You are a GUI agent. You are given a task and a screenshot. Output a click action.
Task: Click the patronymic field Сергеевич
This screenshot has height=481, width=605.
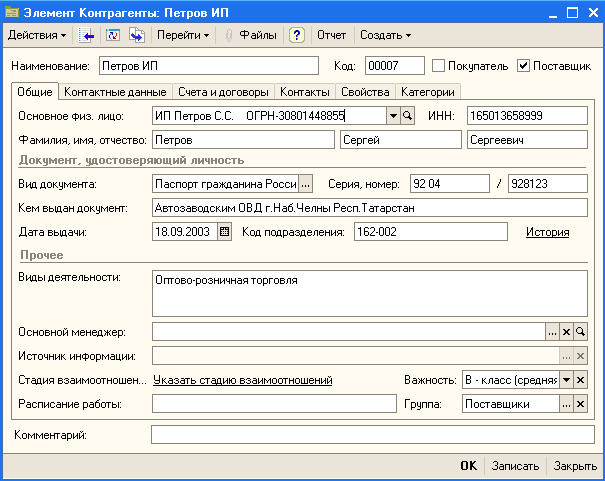[527, 140]
